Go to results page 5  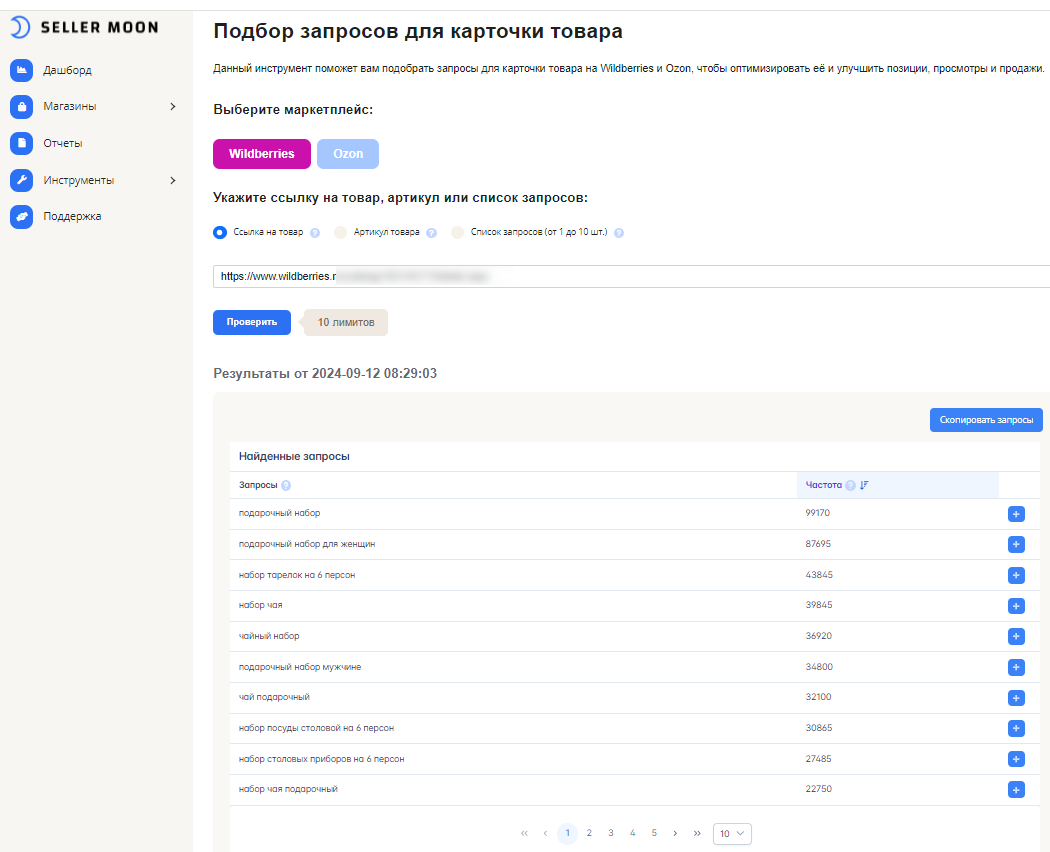(x=654, y=833)
